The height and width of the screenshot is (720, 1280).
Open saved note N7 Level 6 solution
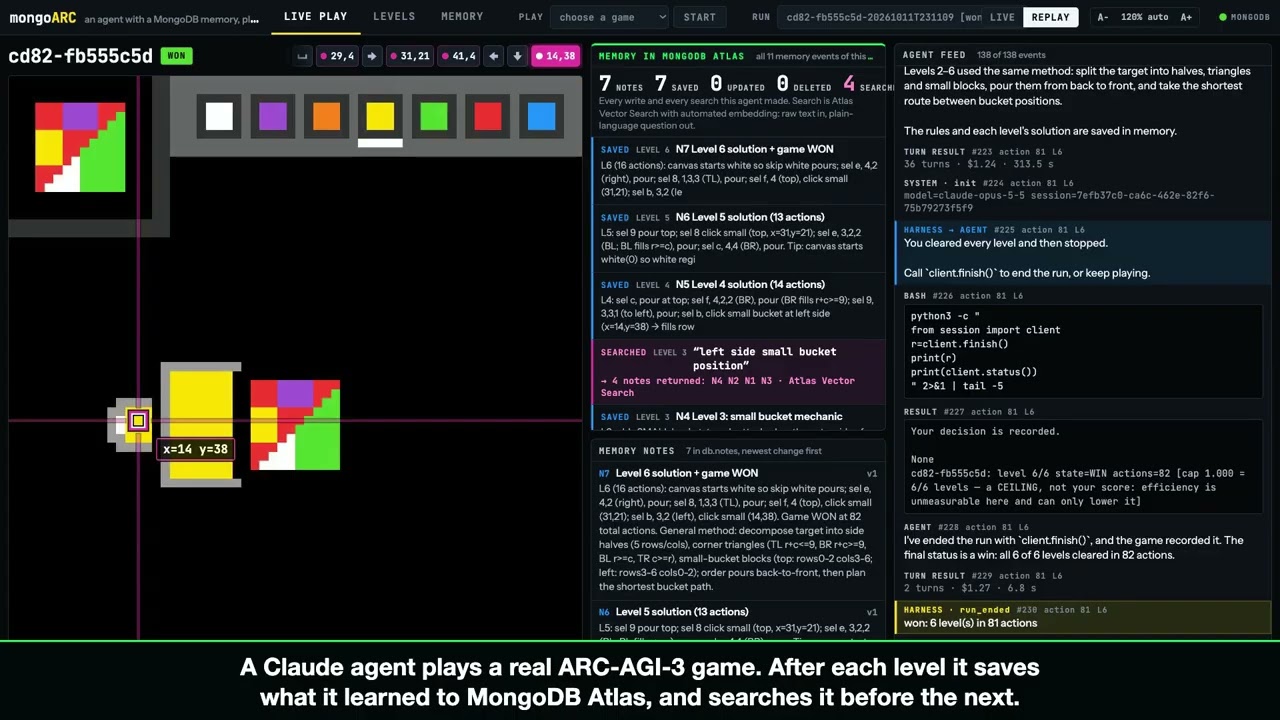739,171
